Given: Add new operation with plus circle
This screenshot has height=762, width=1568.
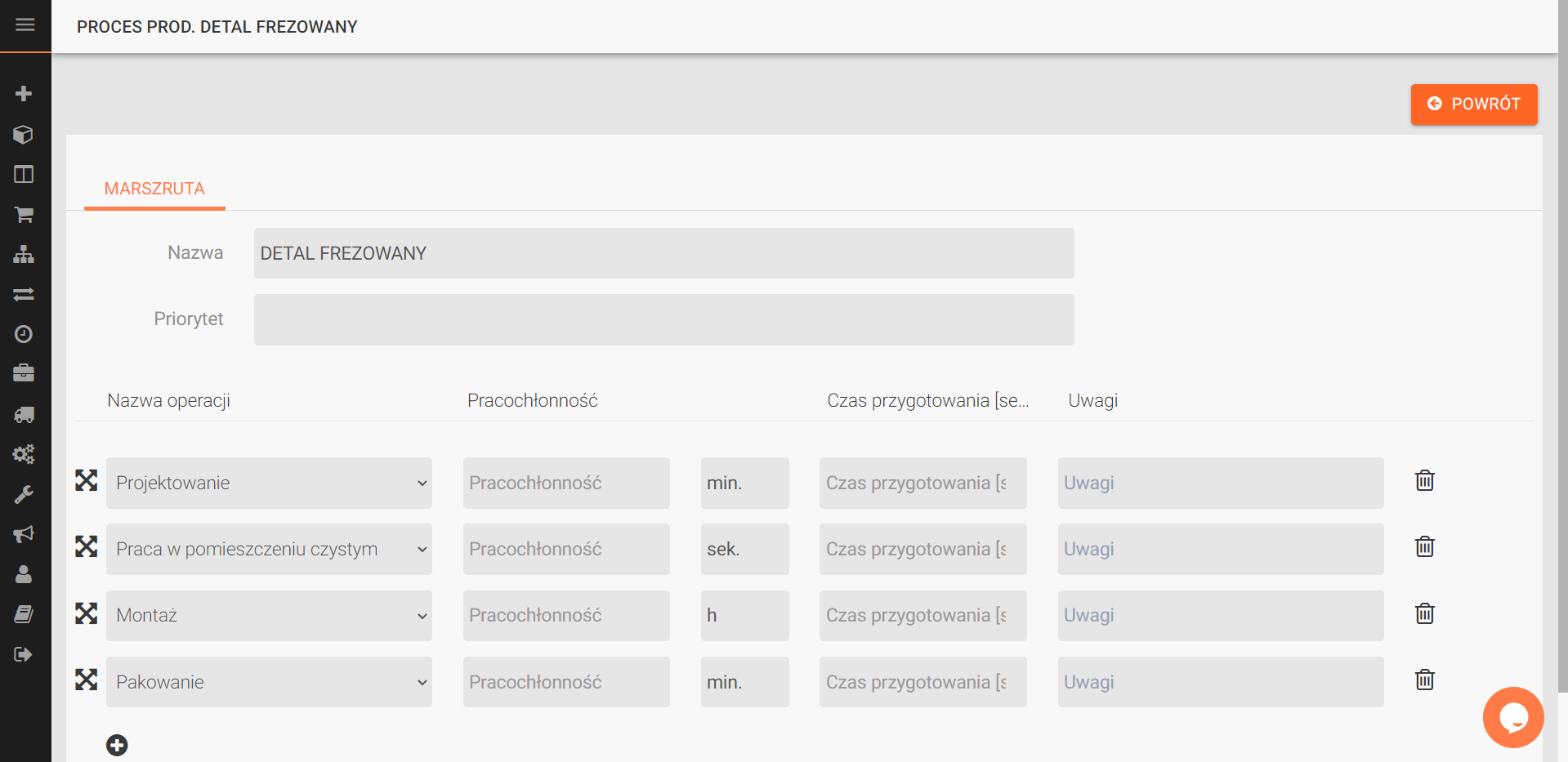Looking at the screenshot, I should (x=117, y=745).
